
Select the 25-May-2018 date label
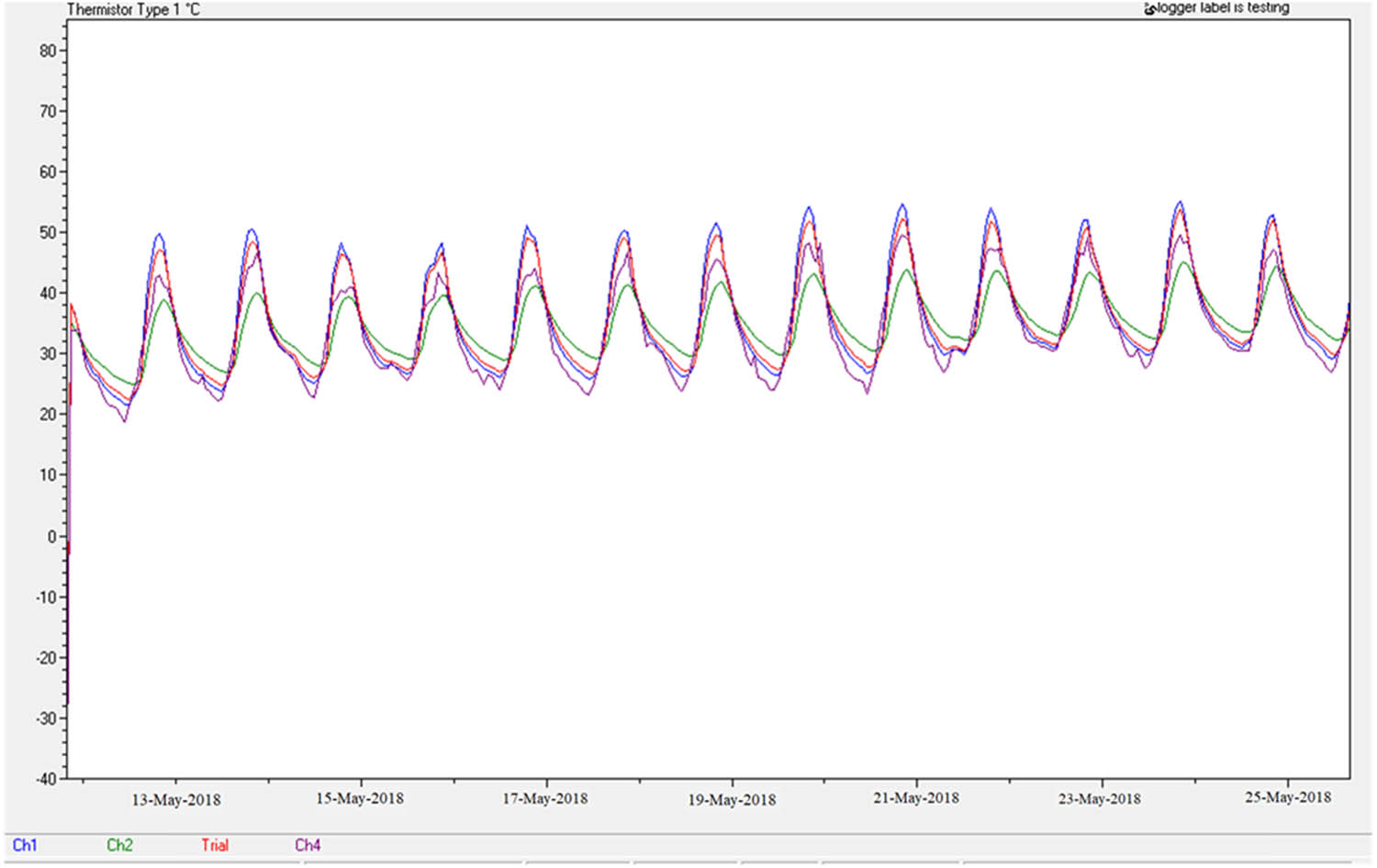click(x=1287, y=797)
